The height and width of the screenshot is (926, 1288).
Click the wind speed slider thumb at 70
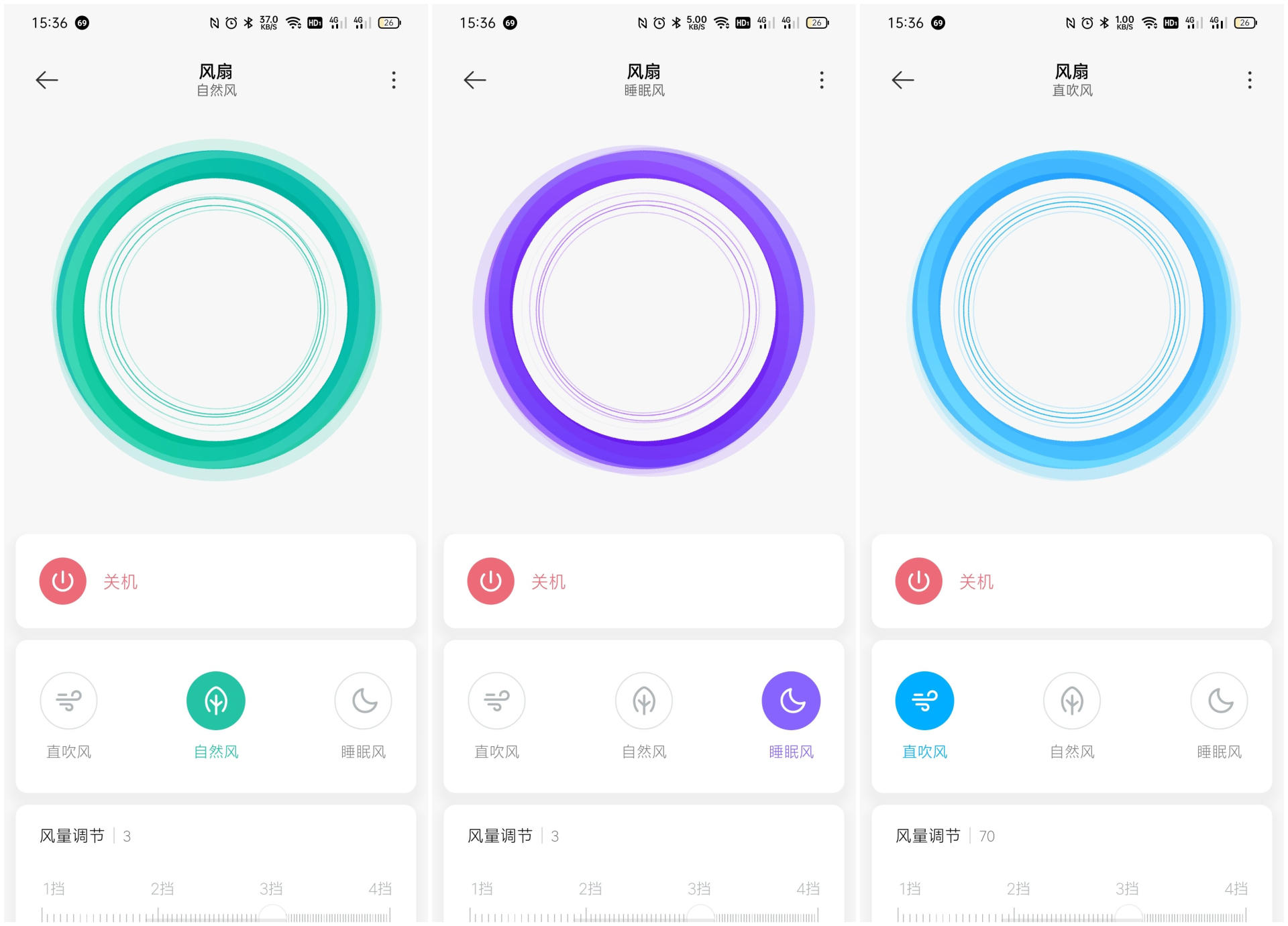click(x=1129, y=914)
